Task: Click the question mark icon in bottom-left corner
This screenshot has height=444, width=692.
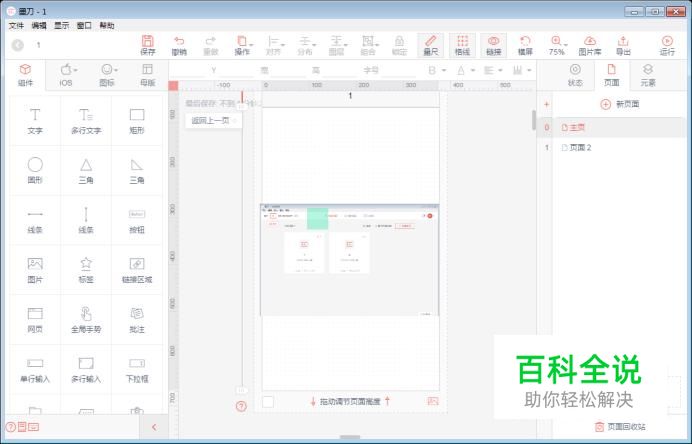Action: (x=11, y=427)
